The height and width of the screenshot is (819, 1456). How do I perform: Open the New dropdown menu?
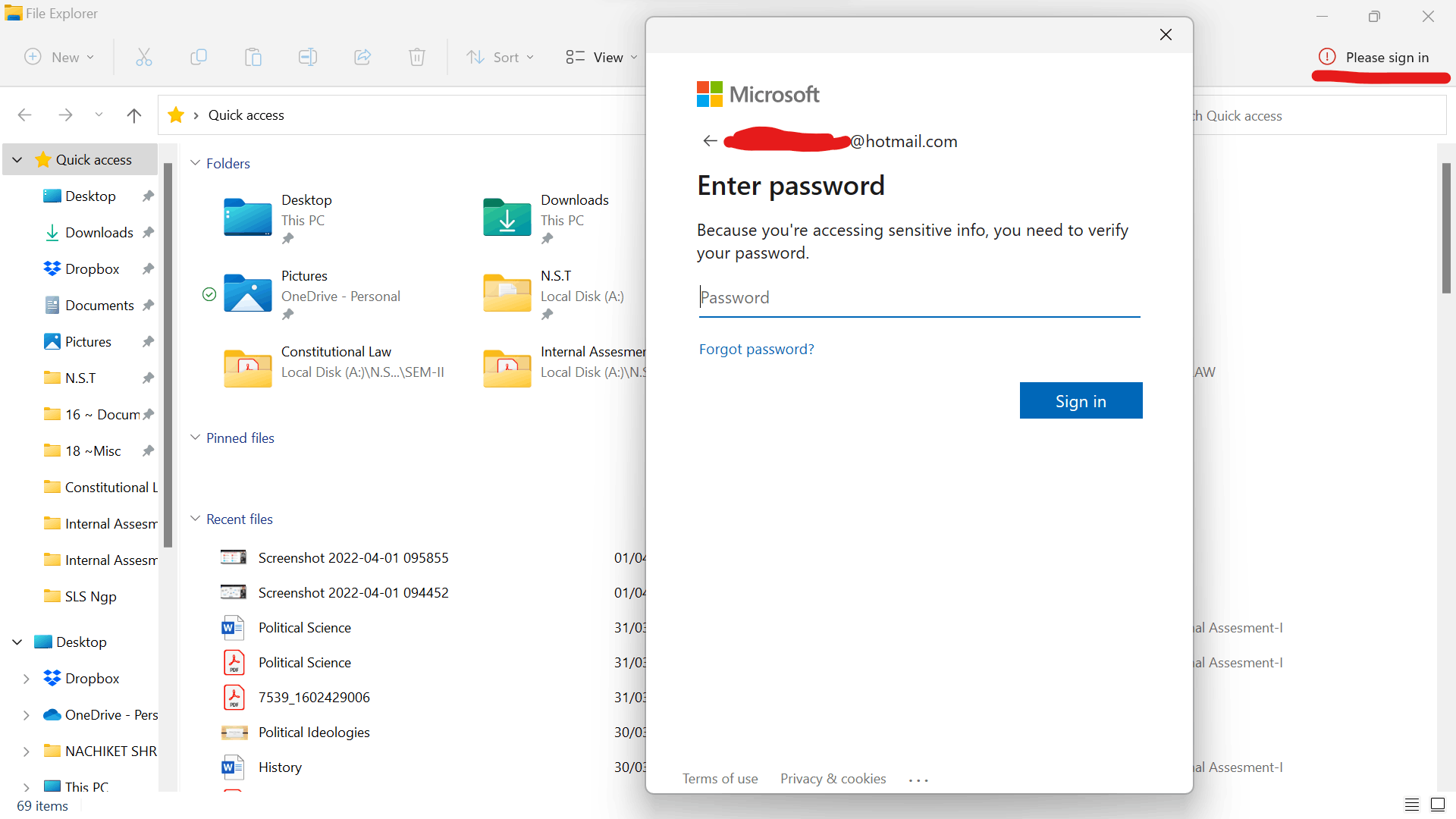click(59, 57)
